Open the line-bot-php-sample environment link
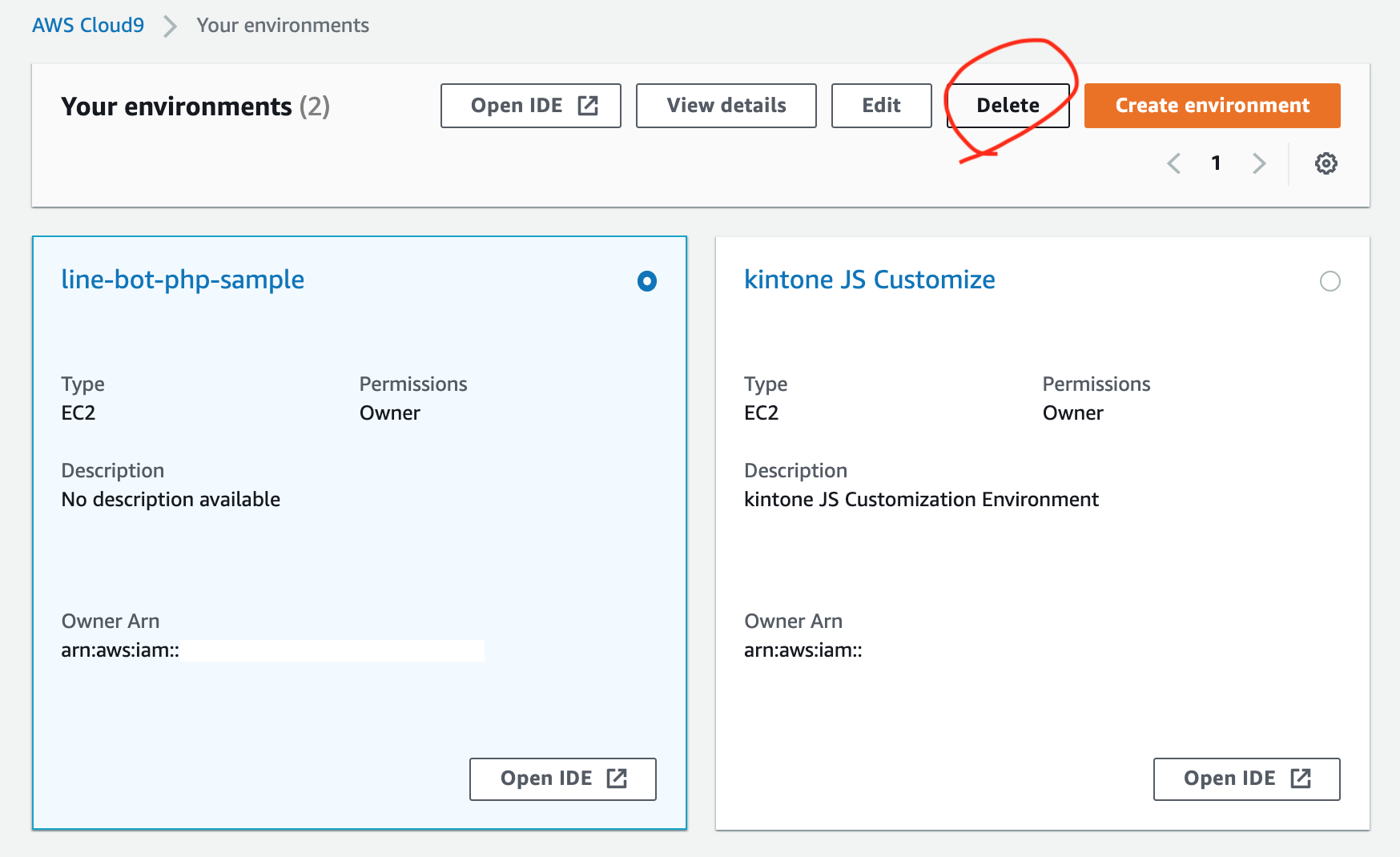1400x857 pixels. click(183, 280)
